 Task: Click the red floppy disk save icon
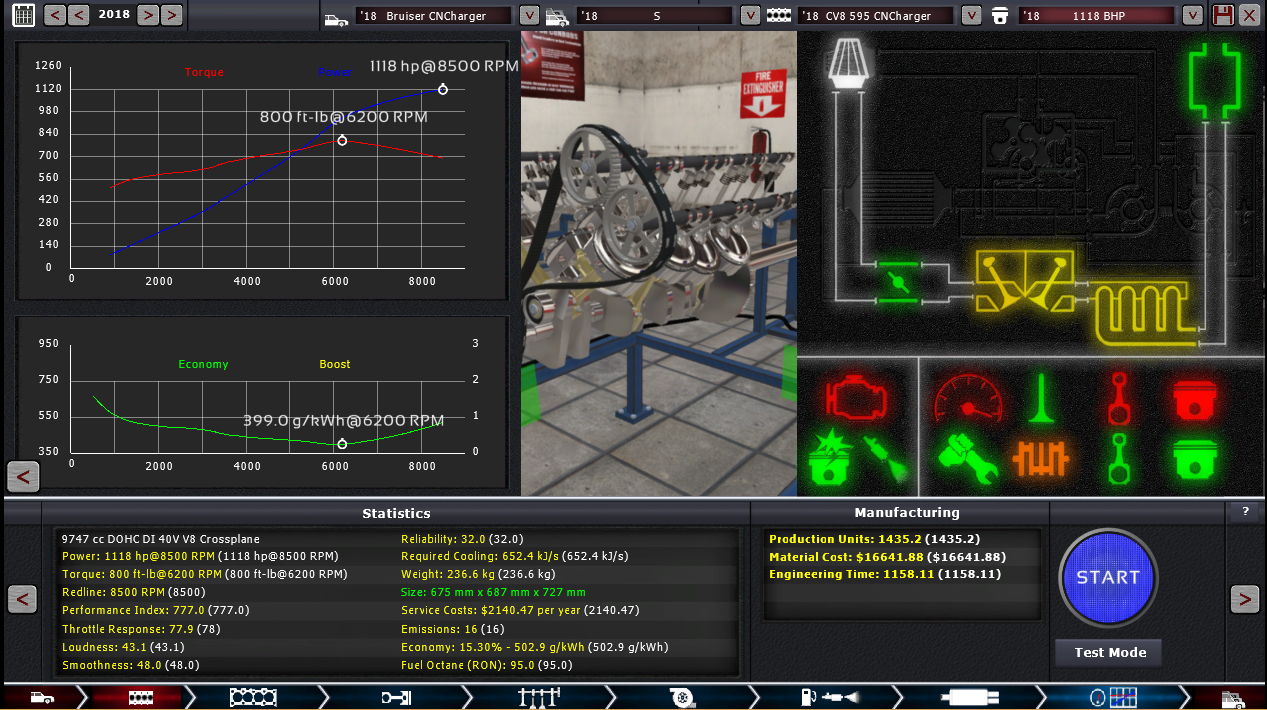point(1222,15)
